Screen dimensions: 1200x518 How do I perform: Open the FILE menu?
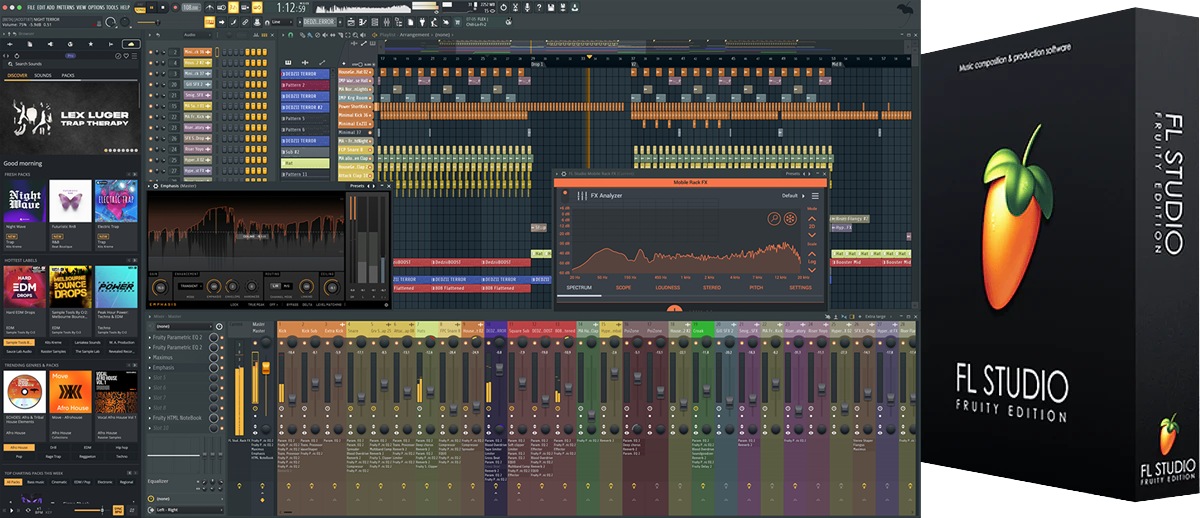31,7
